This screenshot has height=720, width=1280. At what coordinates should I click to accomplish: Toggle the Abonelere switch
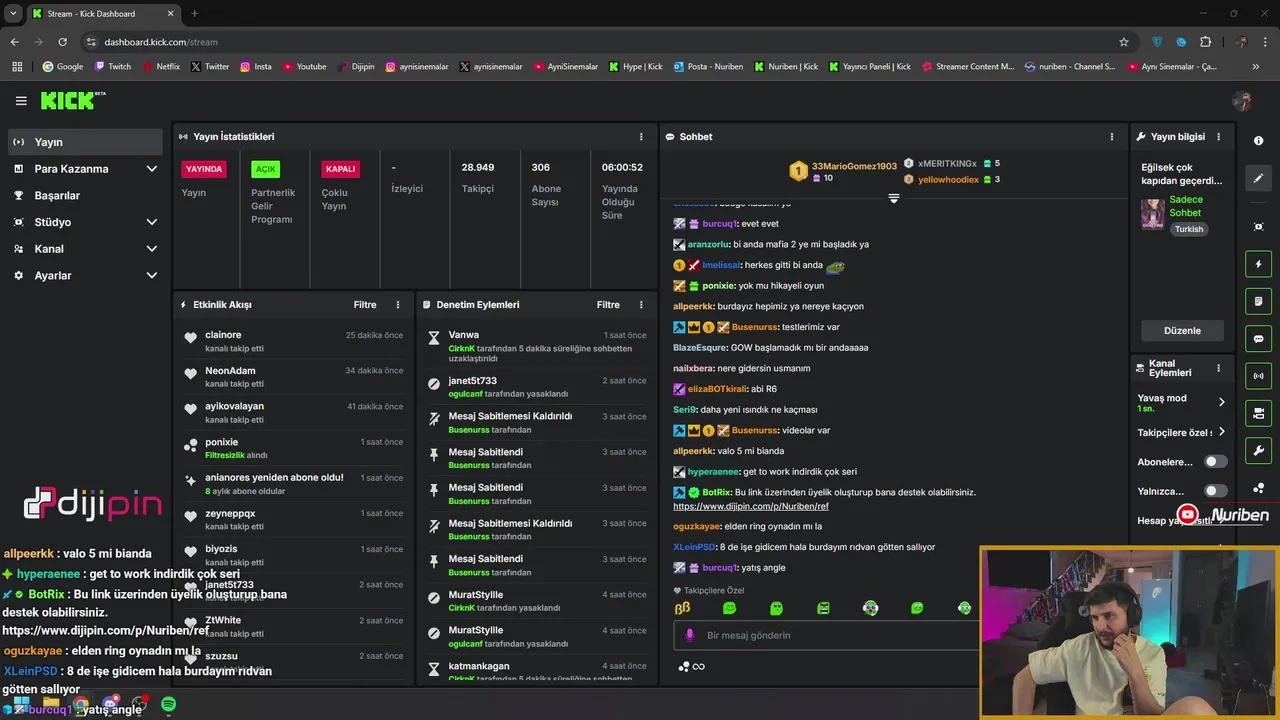pyautogui.click(x=1215, y=462)
